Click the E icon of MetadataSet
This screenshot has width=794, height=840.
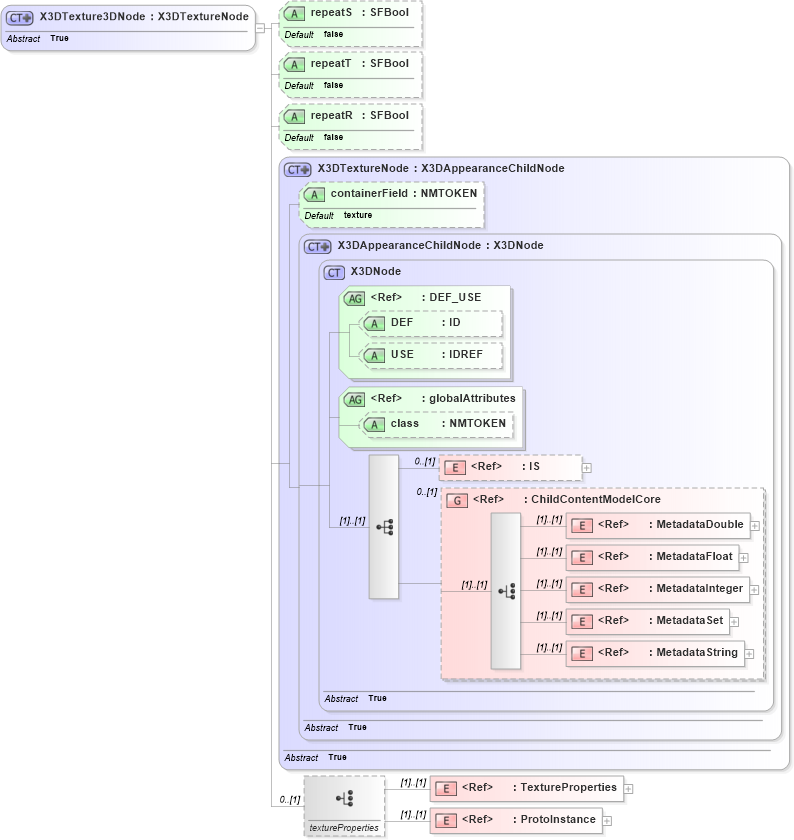582,622
